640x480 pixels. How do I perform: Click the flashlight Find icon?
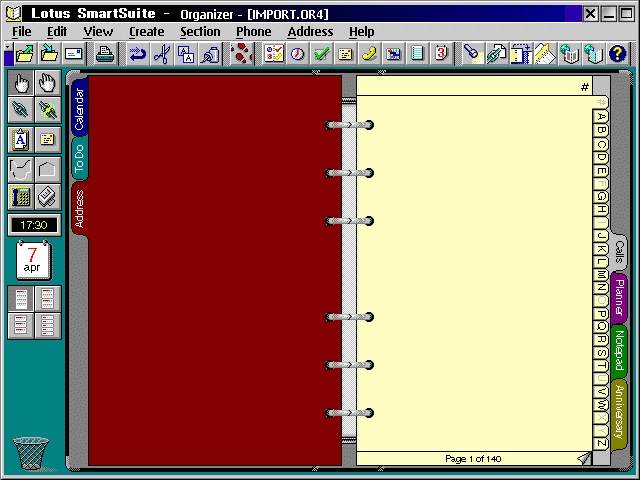tap(472, 54)
